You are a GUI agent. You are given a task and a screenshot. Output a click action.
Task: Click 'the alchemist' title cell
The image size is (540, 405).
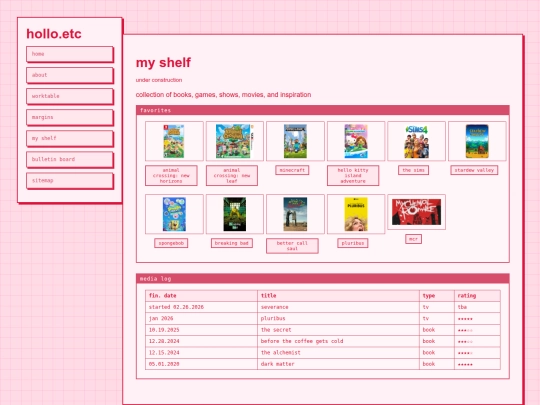point(338,353)
